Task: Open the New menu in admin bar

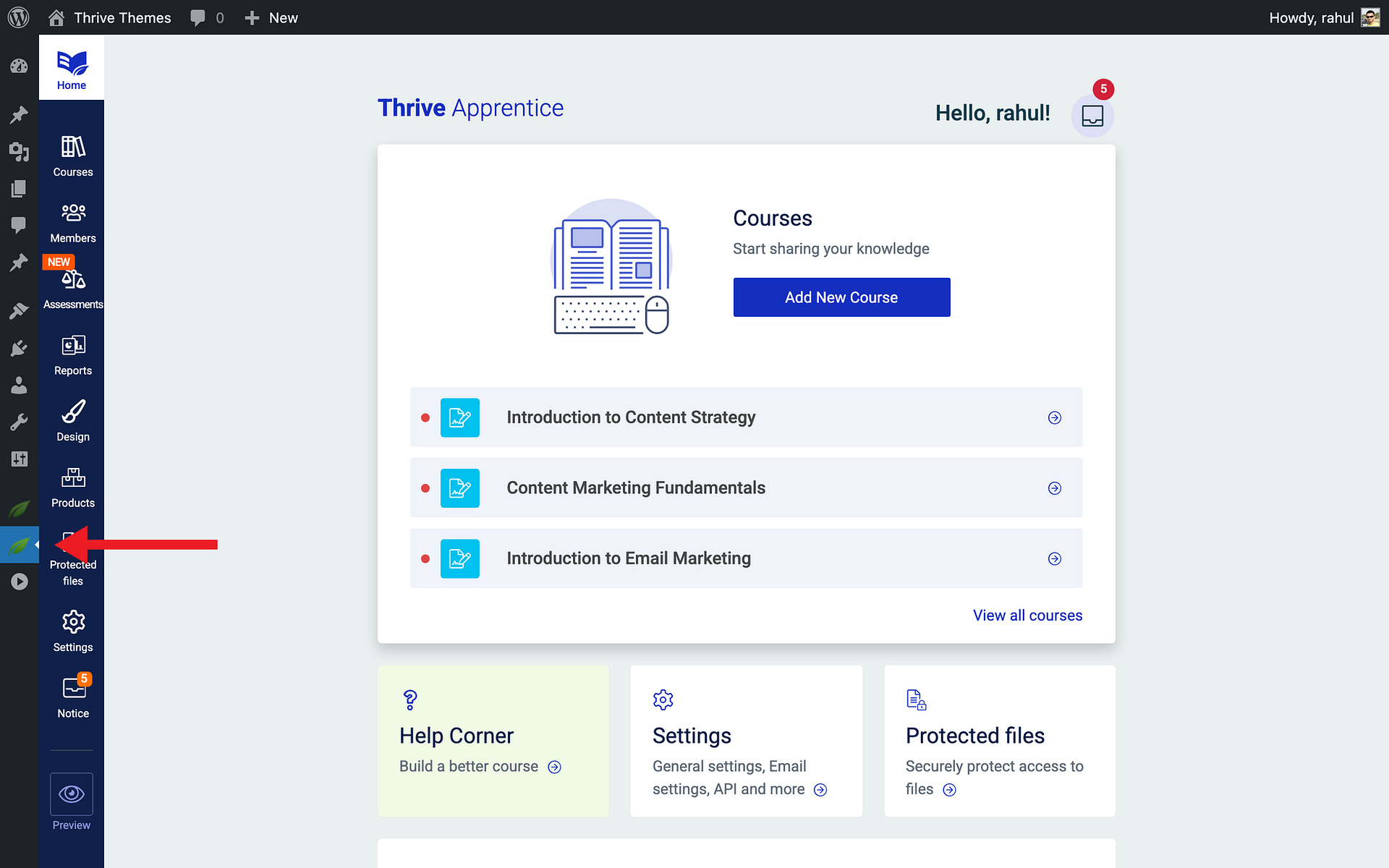Action: point(271,17)
